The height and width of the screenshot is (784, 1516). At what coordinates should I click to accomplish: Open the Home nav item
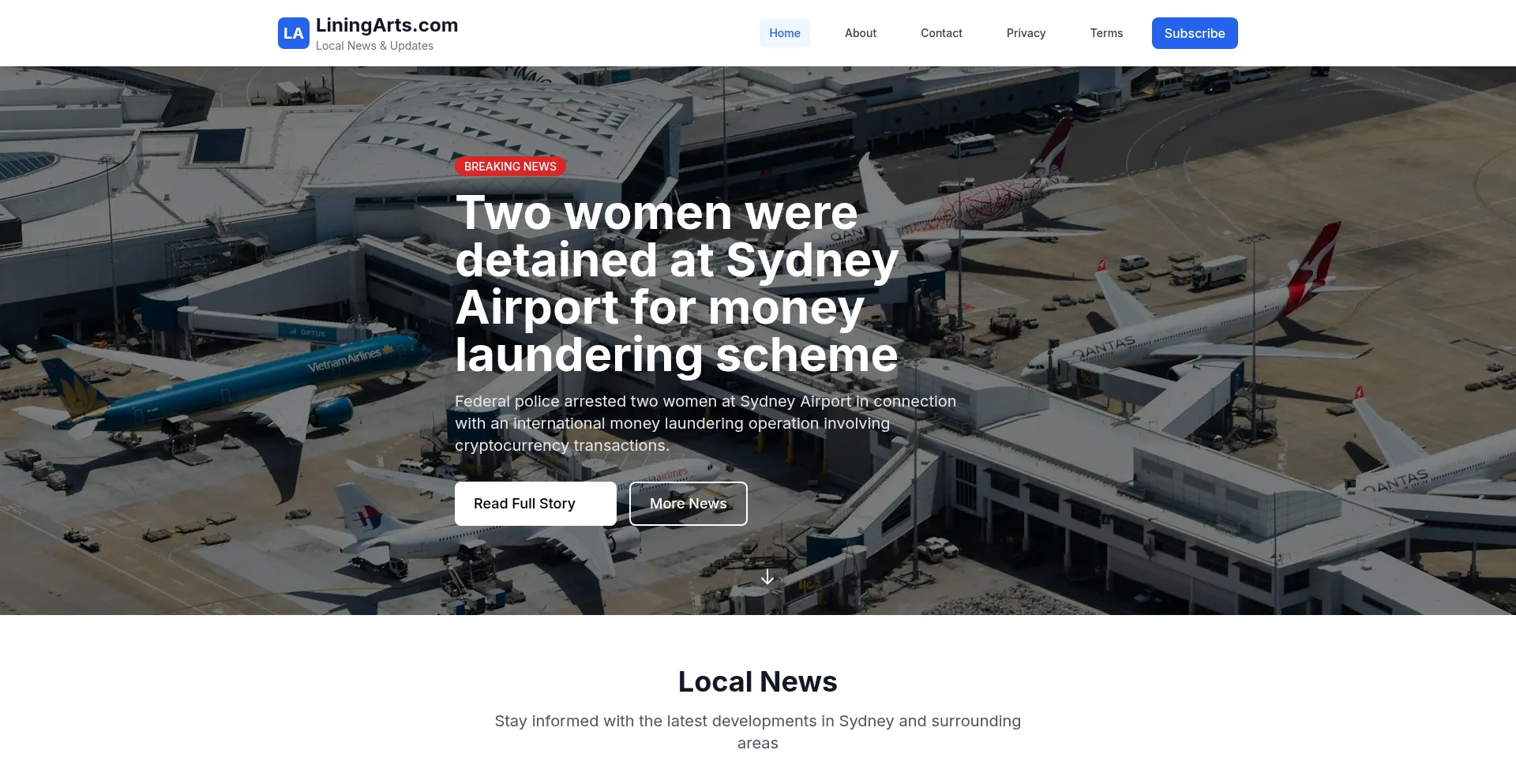784,33
